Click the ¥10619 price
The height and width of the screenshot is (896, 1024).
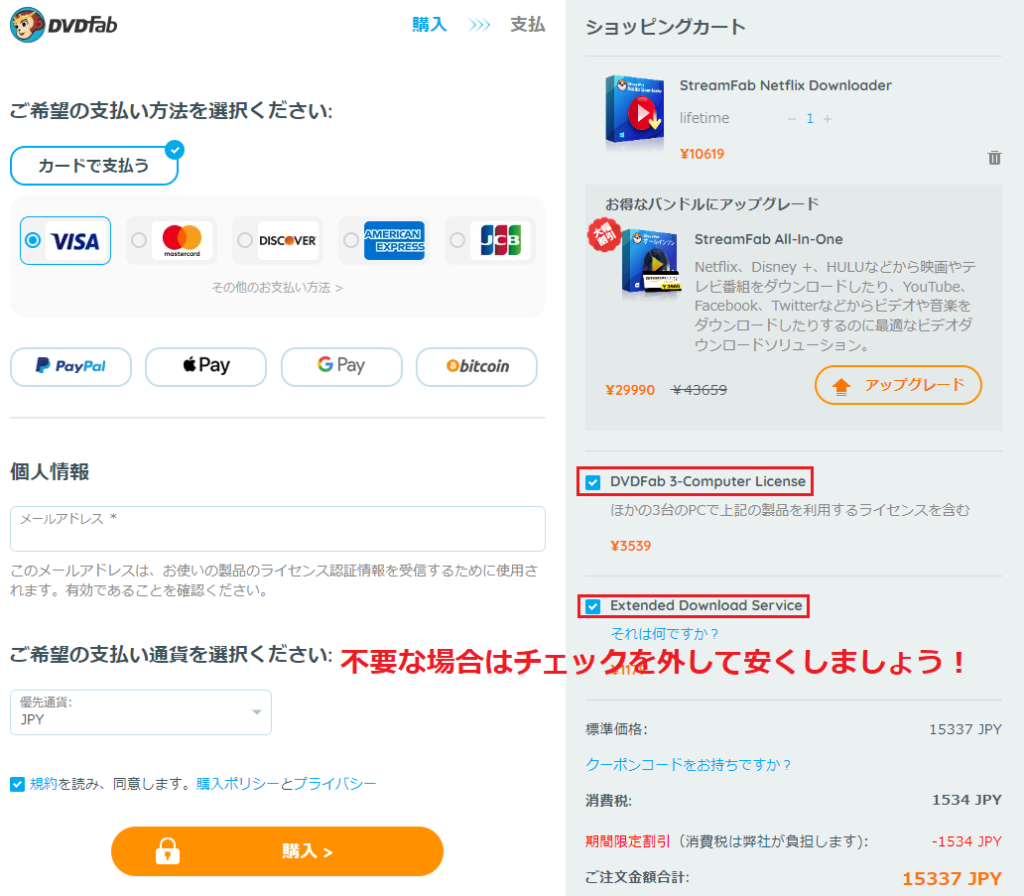(x=702, y=154)
